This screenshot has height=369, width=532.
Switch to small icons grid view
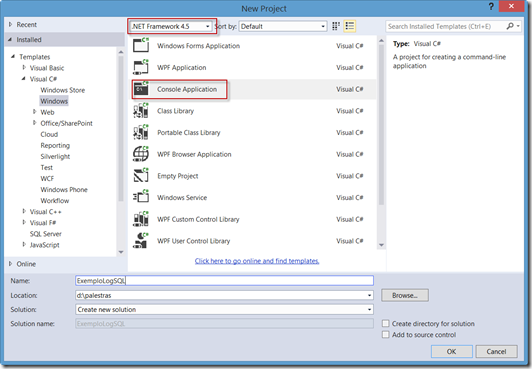click(336, 26)
